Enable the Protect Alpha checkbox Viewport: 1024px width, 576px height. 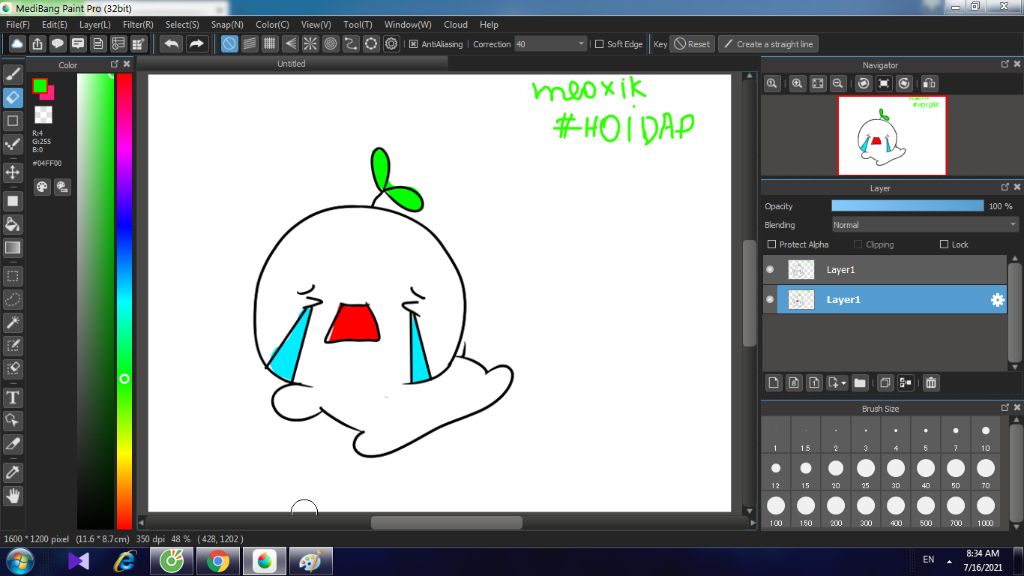pyautogui.click(x=771, y=245)
